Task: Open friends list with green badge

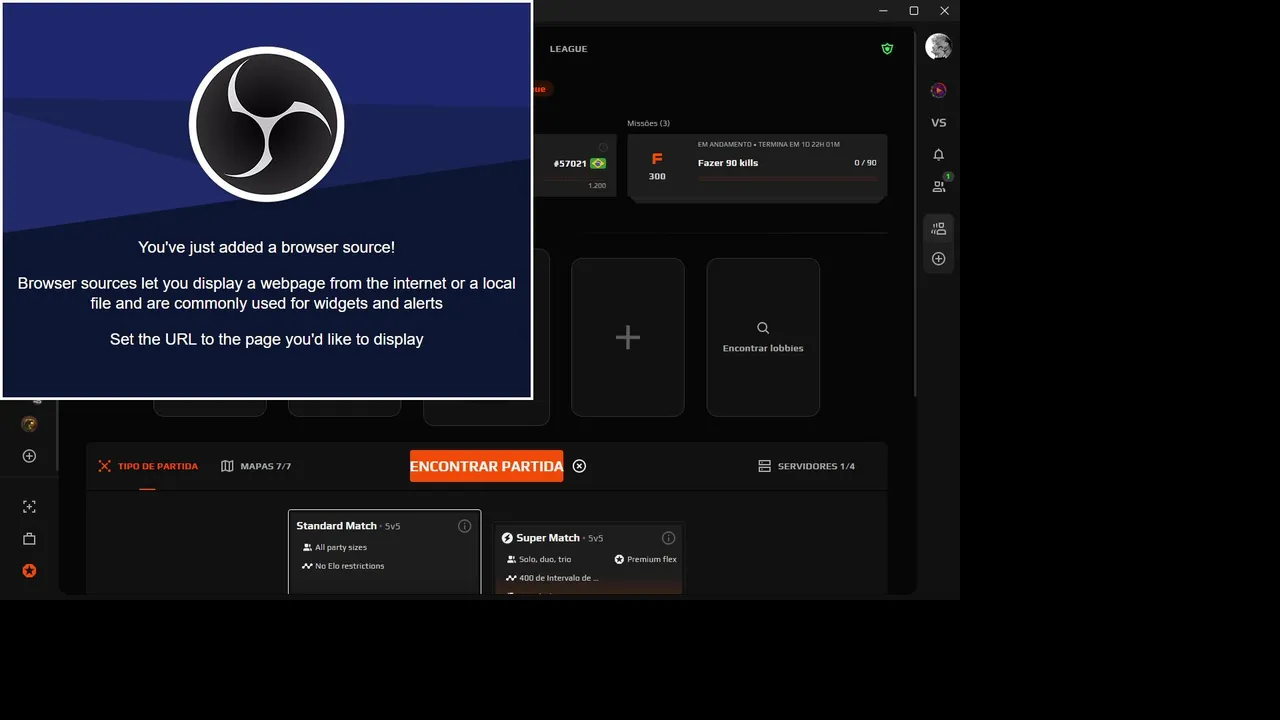Action: [x=939, y=186]
